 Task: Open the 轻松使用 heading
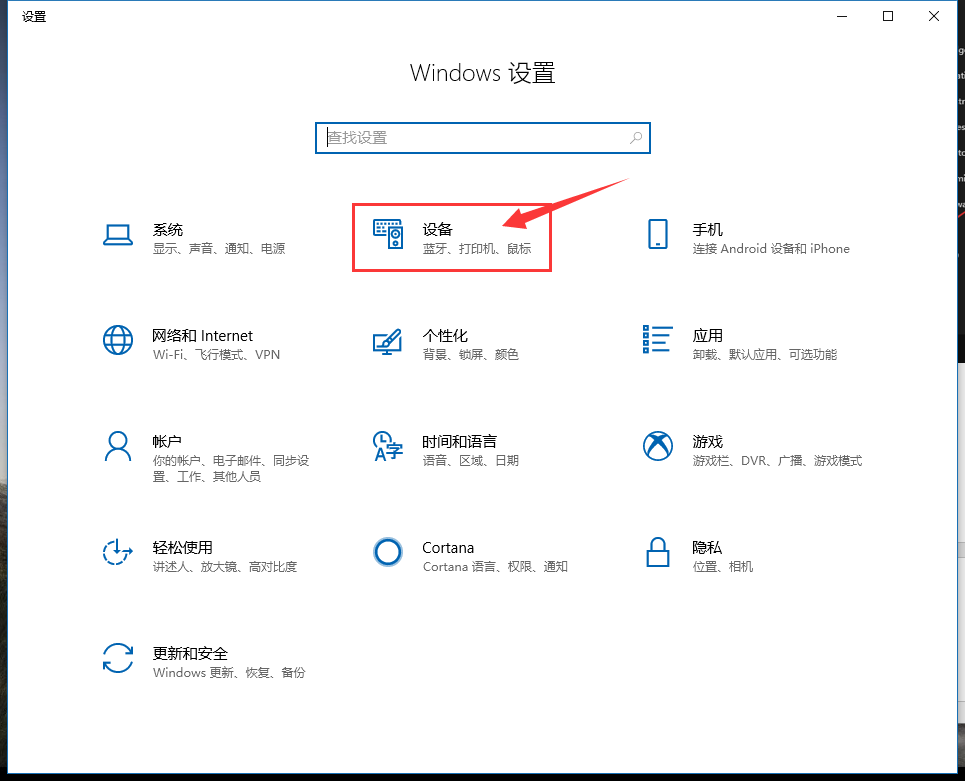click(x=183, y=547)
